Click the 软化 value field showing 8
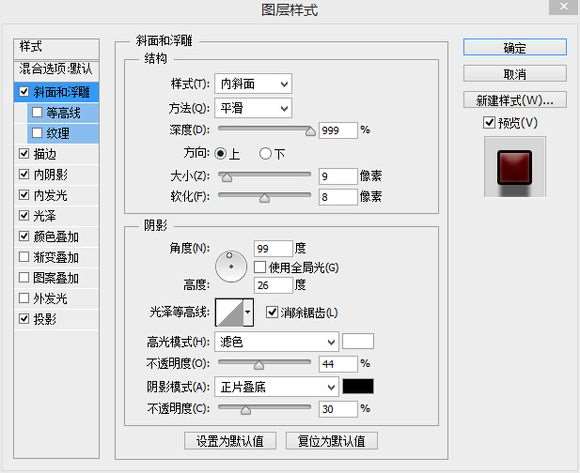This screenshot has width=580, height=473. pyautogui.click(x=338, y=197)
